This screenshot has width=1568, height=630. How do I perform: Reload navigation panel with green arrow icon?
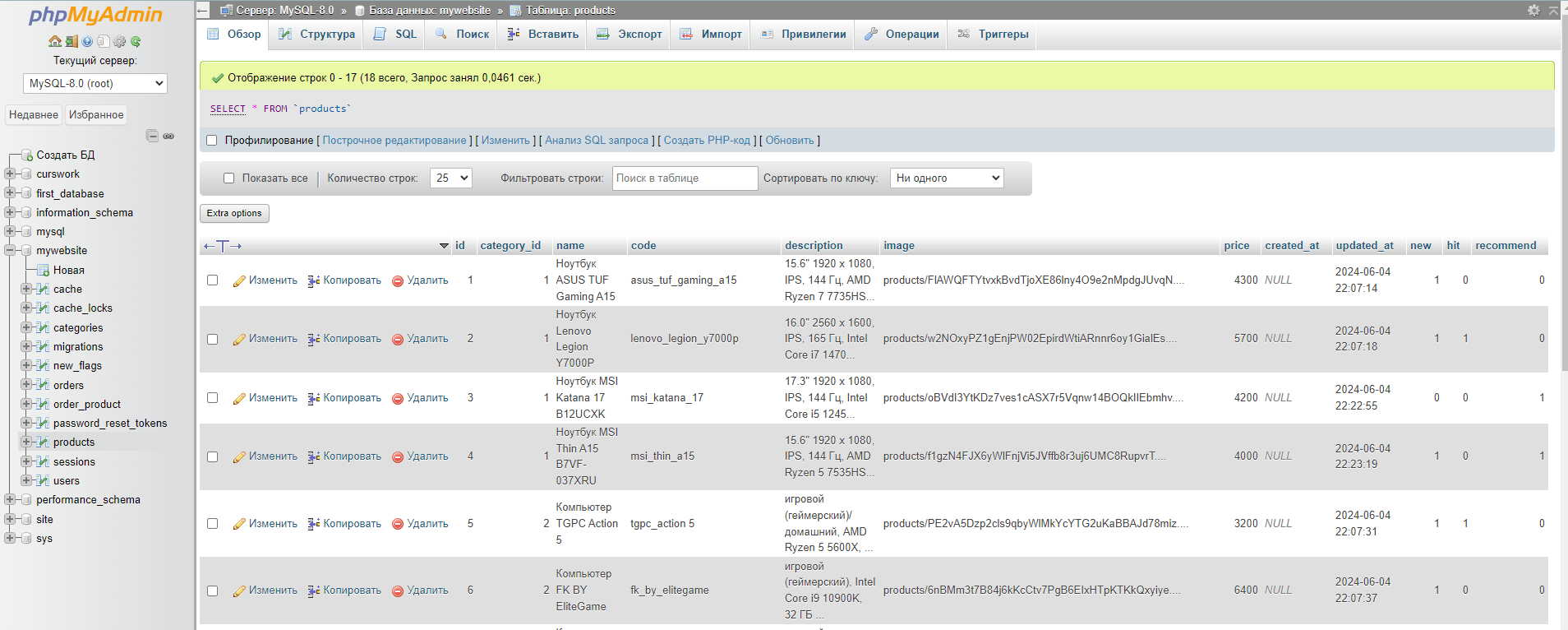coord(136,41)
